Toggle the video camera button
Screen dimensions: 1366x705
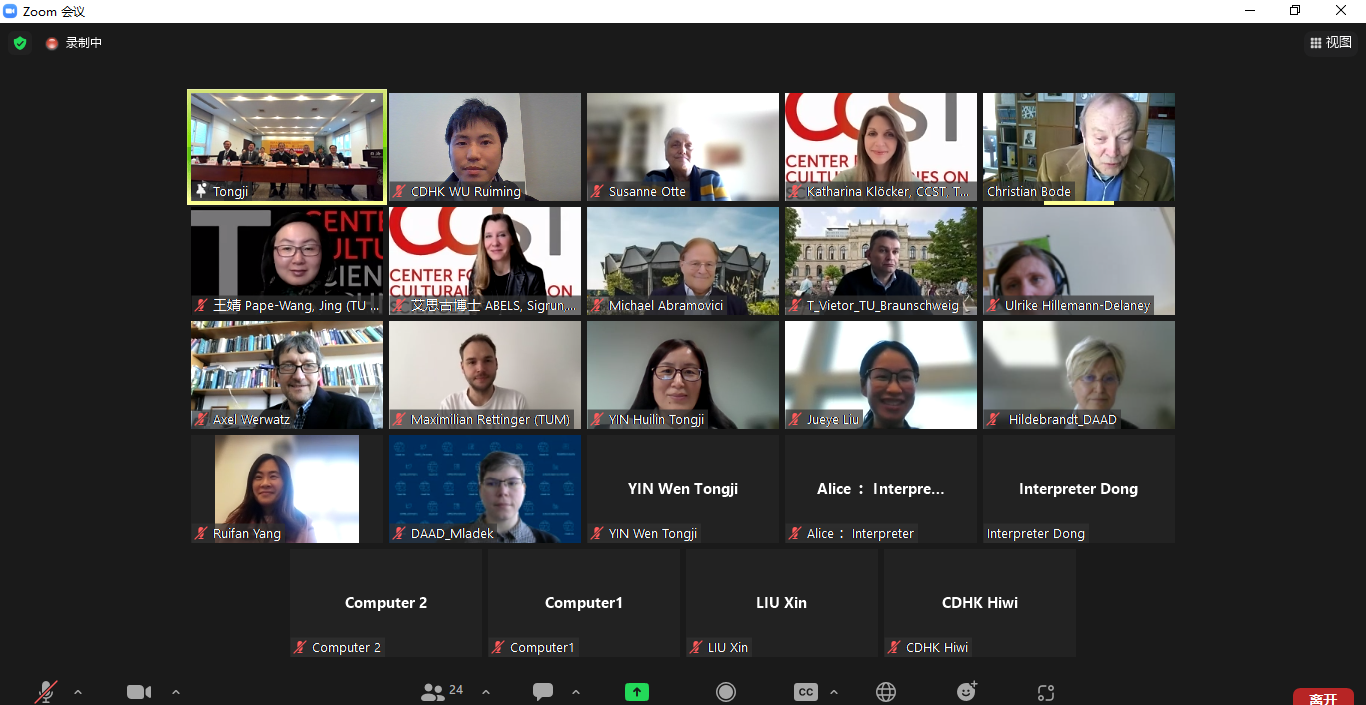(x=139, y=692)
